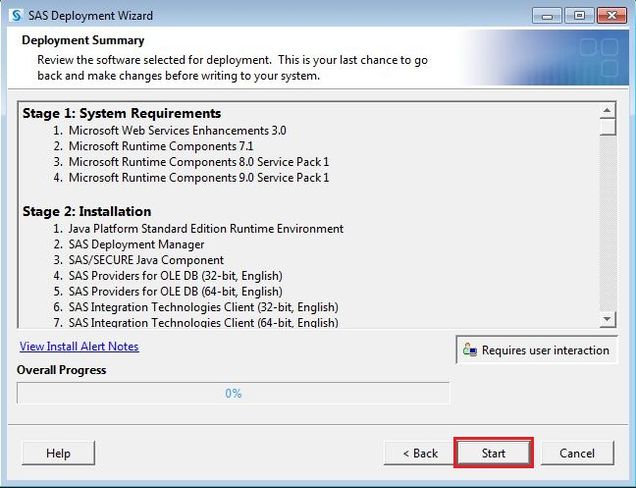Cancel the SAS deployment wizard
636x488 pixels.
pyautogui.click(x=577, y=453)
